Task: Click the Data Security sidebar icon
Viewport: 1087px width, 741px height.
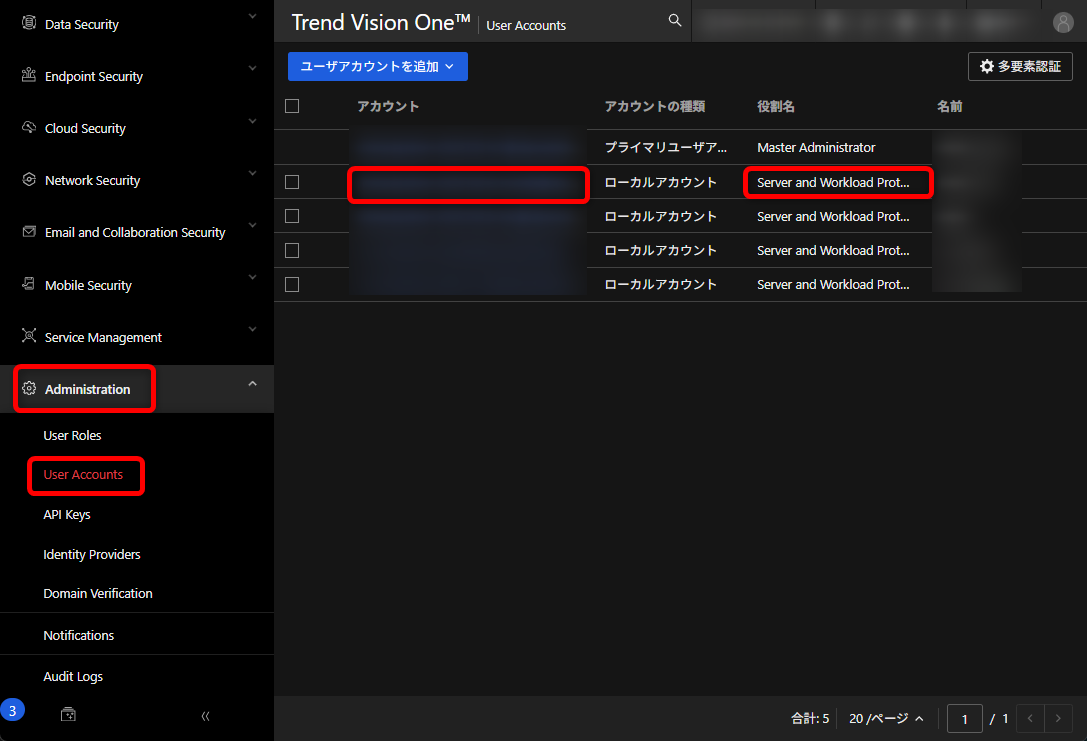Action: [28, 23]
